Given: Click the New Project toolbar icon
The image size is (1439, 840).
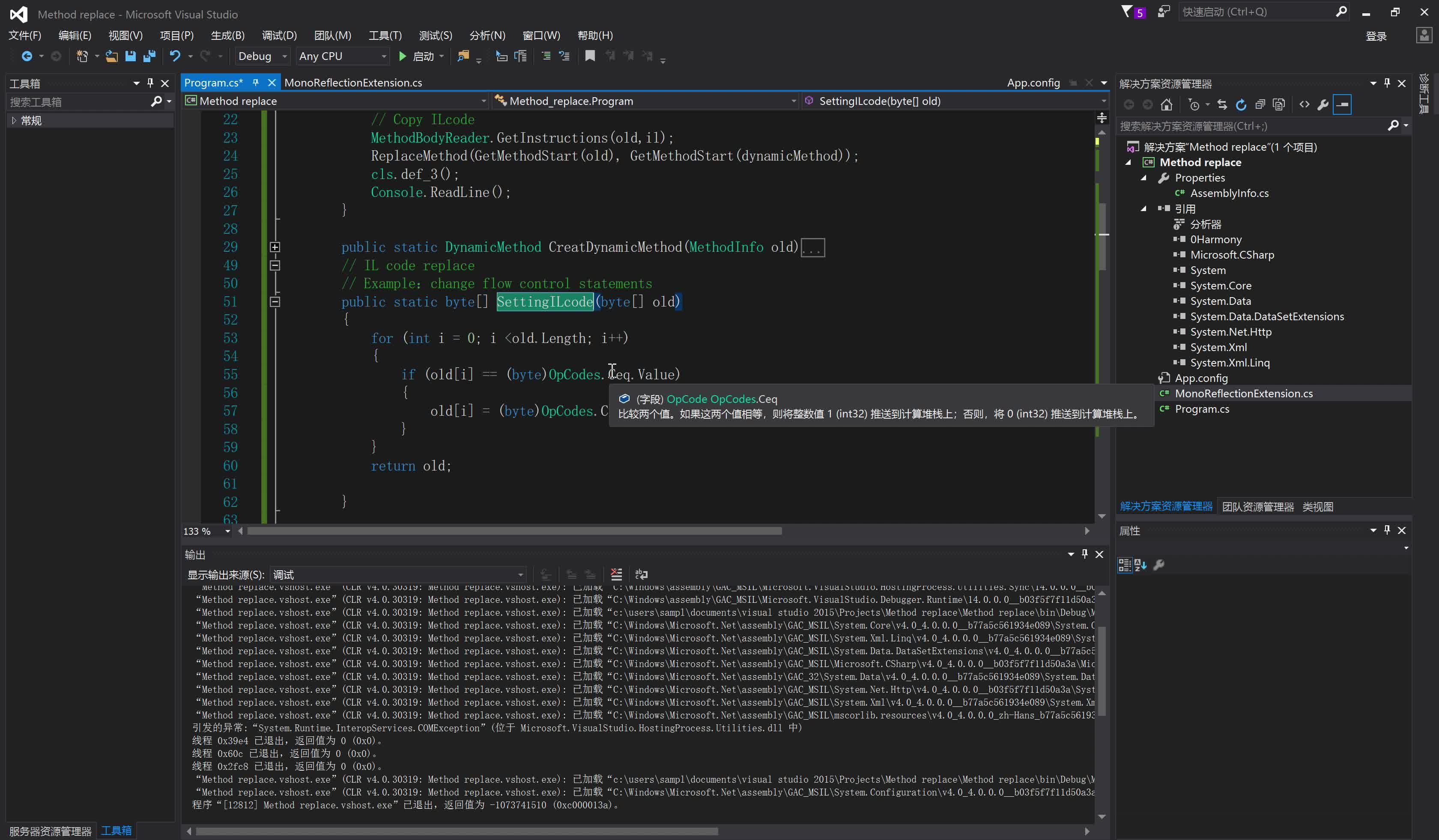Looking at the screenshot, I should pos(82,56).
